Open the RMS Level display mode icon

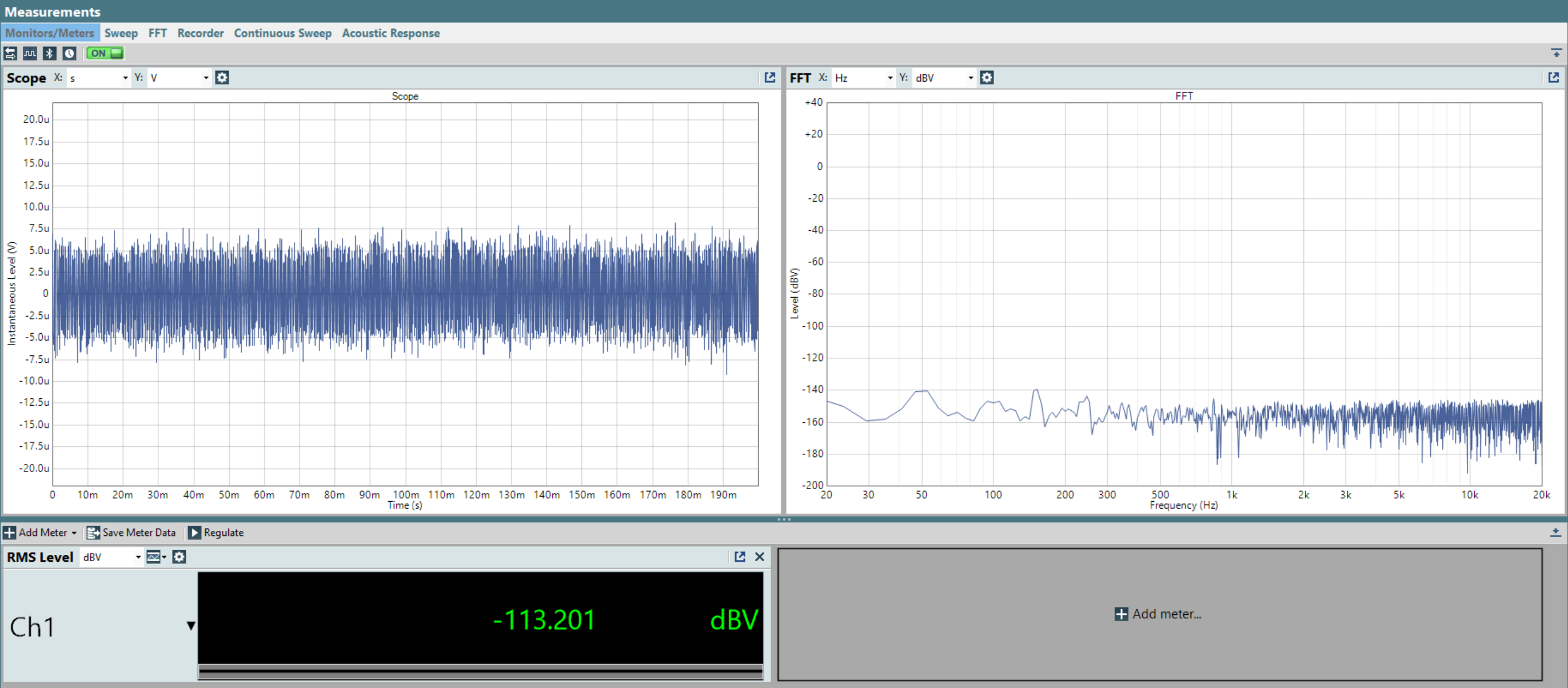156,557
